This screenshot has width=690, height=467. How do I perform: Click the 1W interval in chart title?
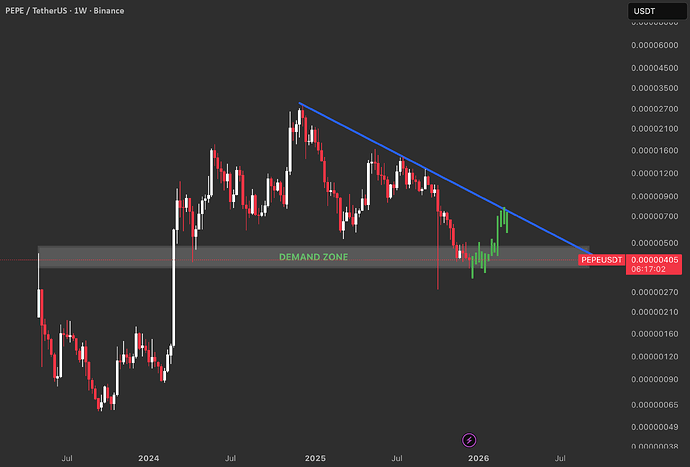pos(80,11)
